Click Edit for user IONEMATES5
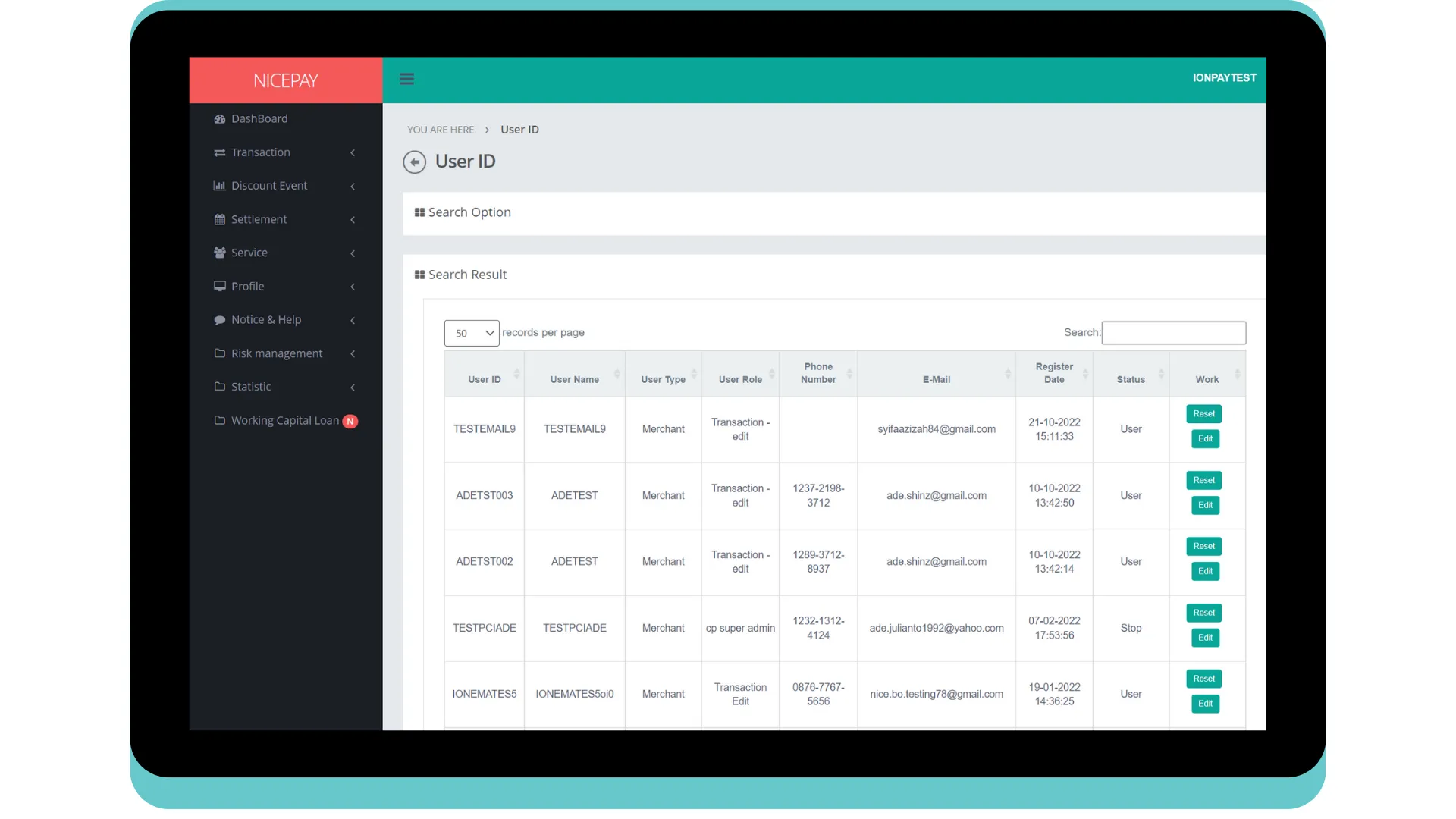The image size is (1456, 819). [x=1205, y=704]
